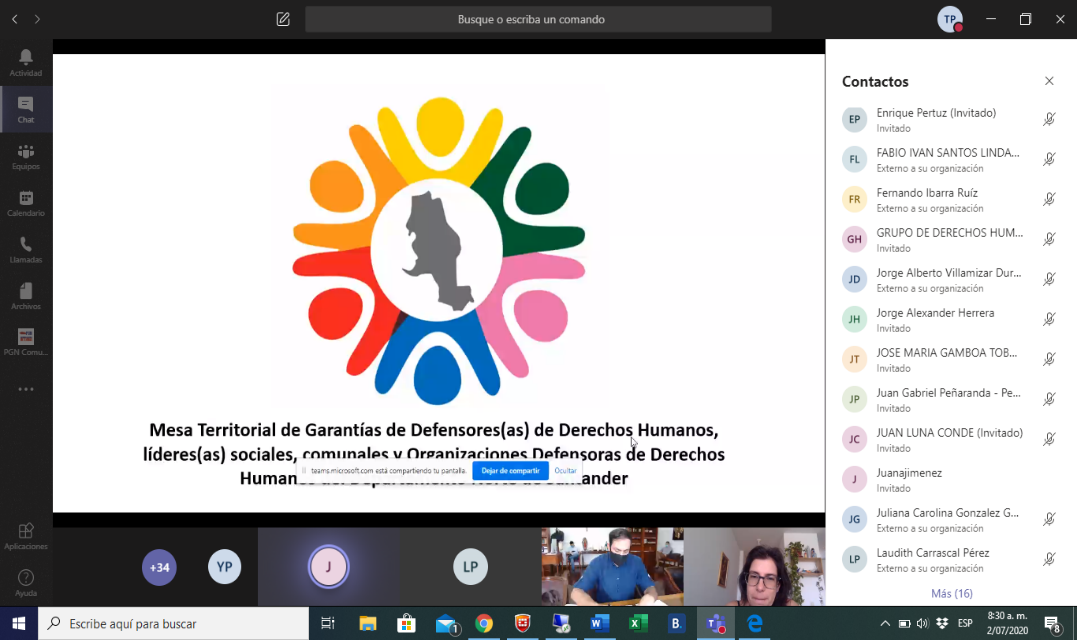Open the Calendario view
The width and height of the screenshot is (1077, 640).
(x=26, y=203)
